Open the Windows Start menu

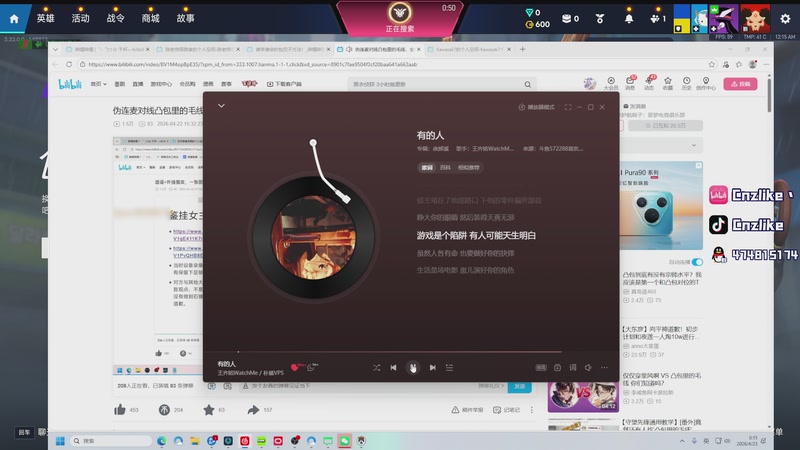click(60, 441)
